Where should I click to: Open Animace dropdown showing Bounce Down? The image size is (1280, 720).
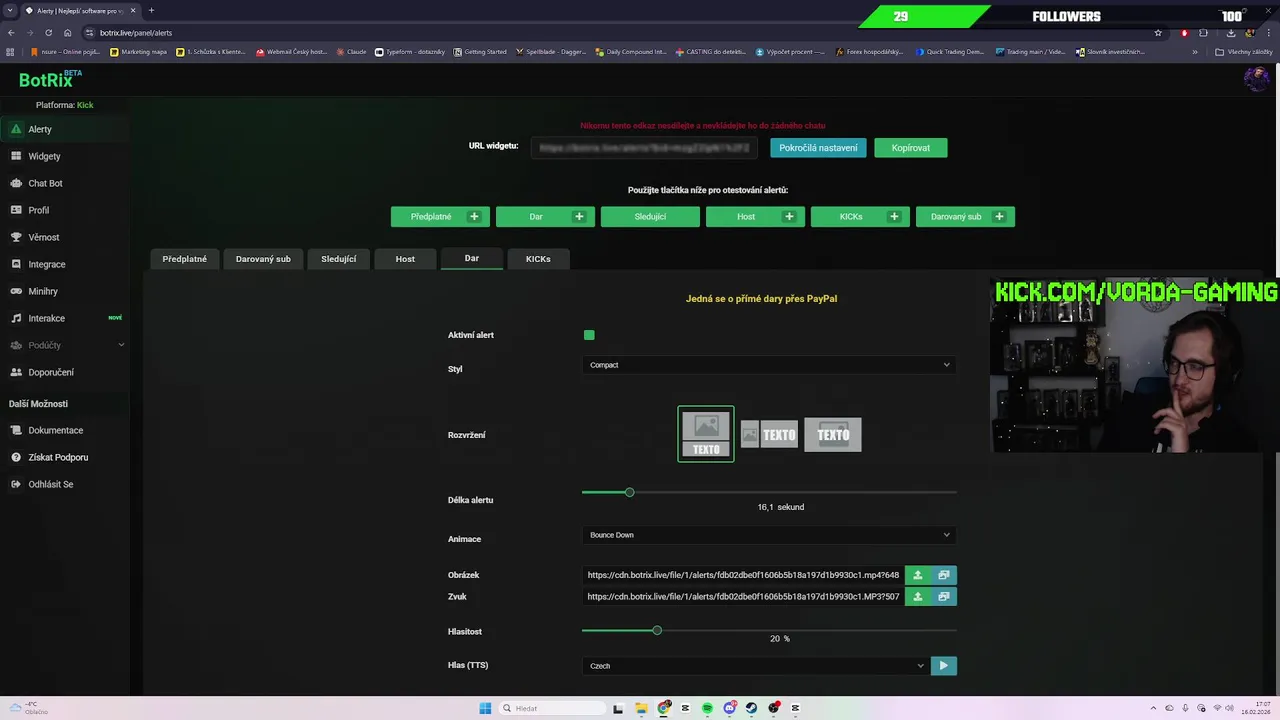click(x=768, y=535)
